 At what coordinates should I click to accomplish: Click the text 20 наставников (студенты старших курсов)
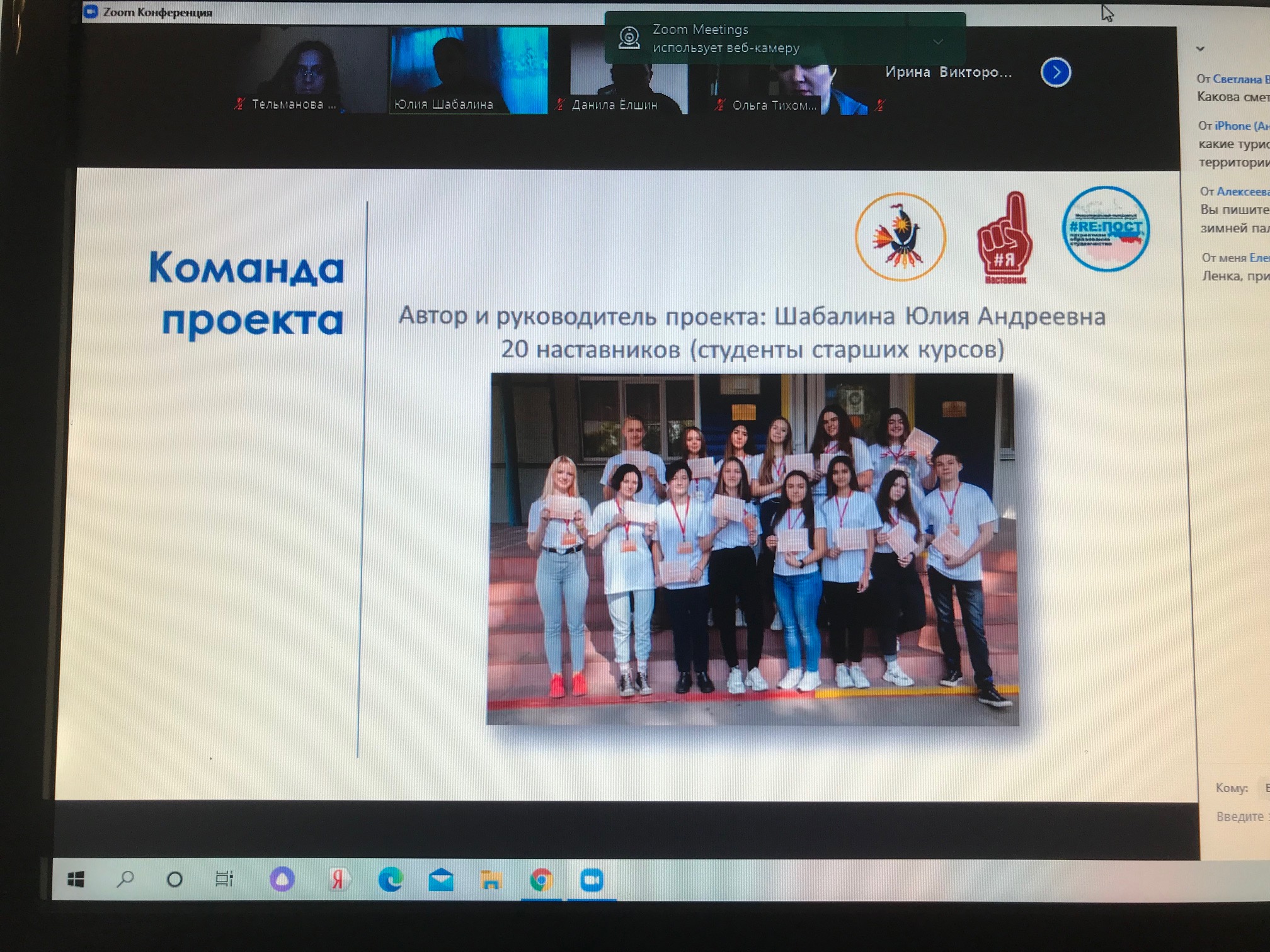[x=753, y=349]
